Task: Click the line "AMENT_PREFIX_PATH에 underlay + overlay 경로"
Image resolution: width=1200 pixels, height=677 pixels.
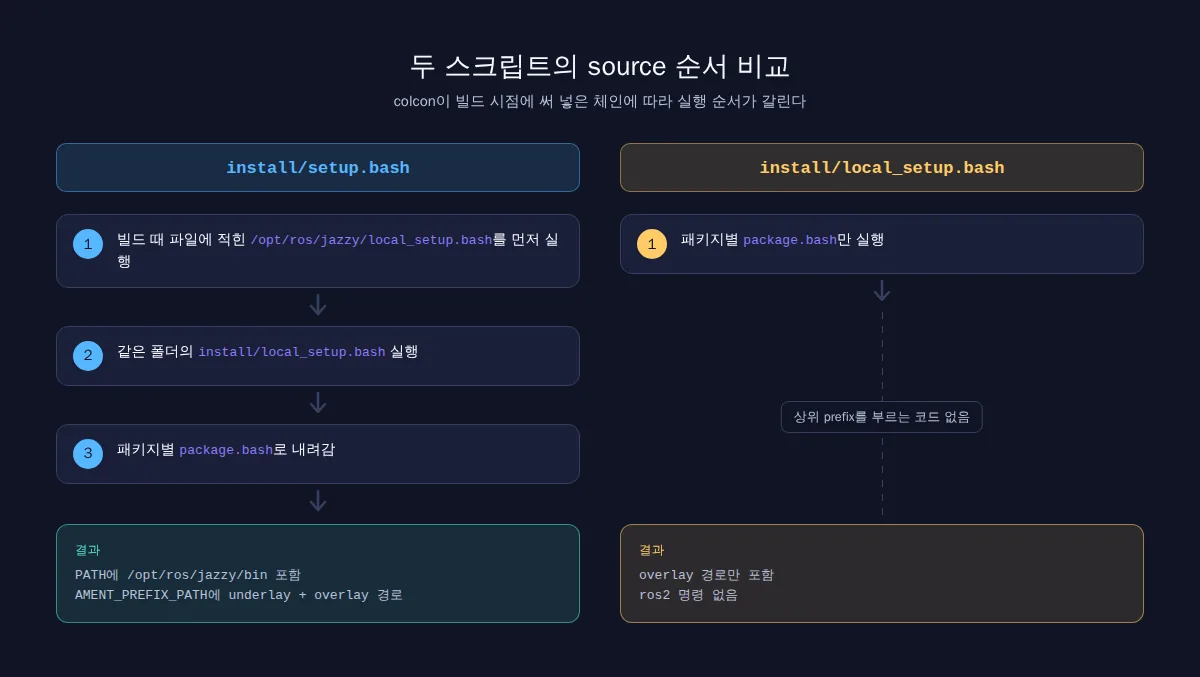Action: pyautogui.click(x=239, y=595)
